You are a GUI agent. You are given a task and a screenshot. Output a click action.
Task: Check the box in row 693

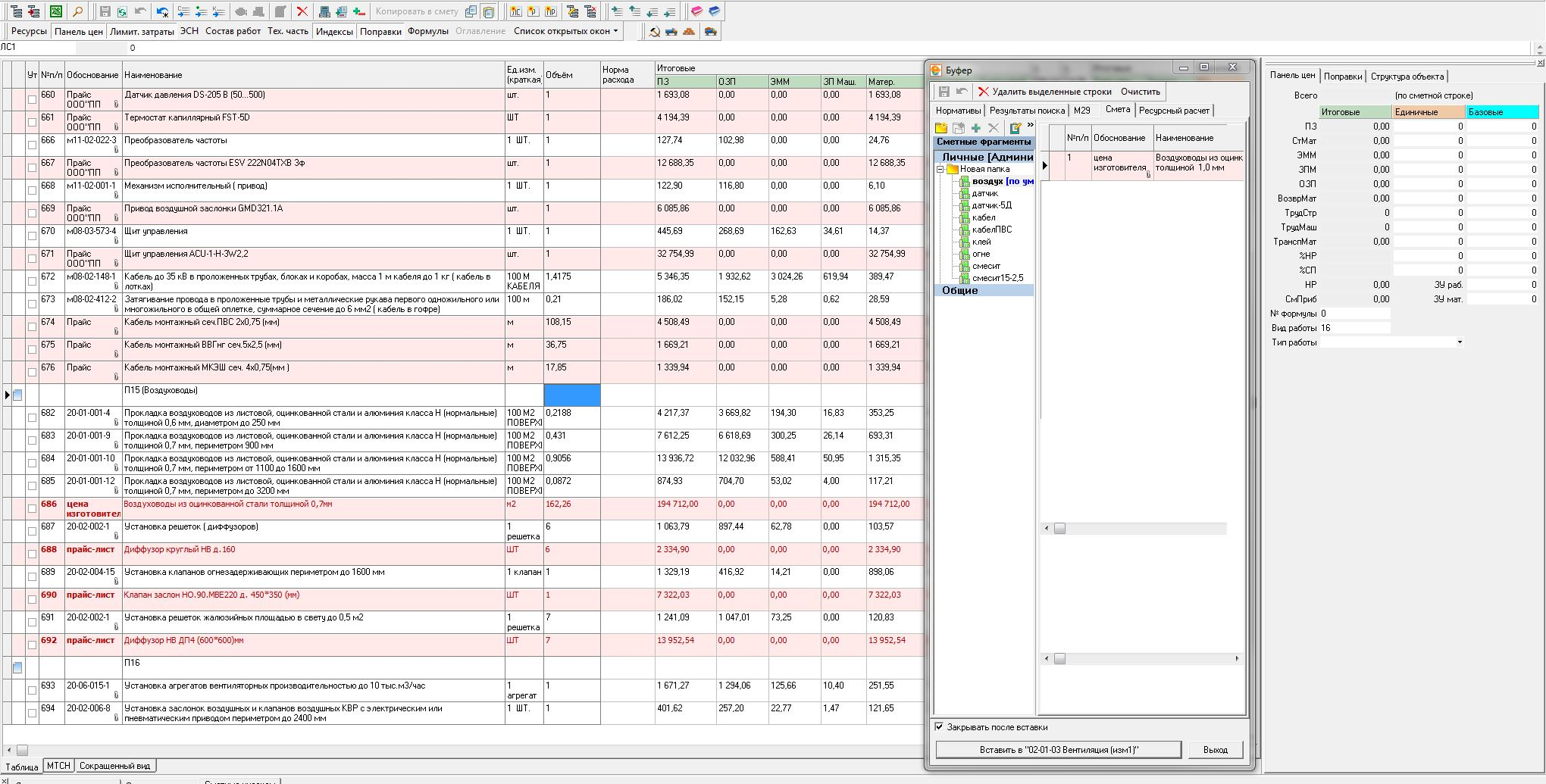(32, 690)
